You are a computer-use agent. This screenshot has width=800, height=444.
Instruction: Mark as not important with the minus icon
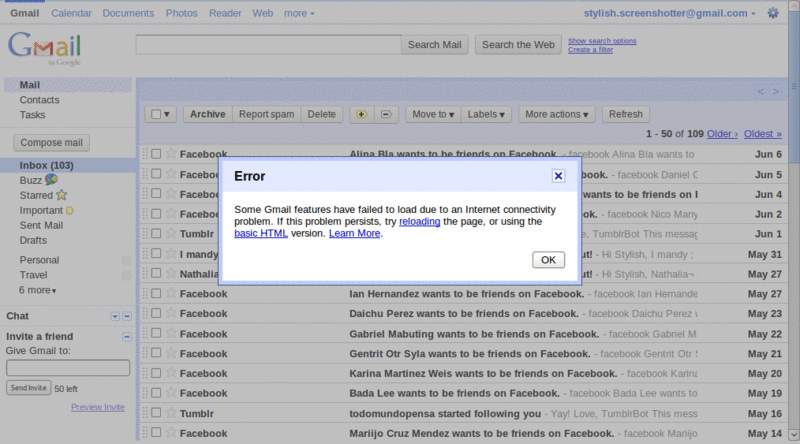click(386, 114)
